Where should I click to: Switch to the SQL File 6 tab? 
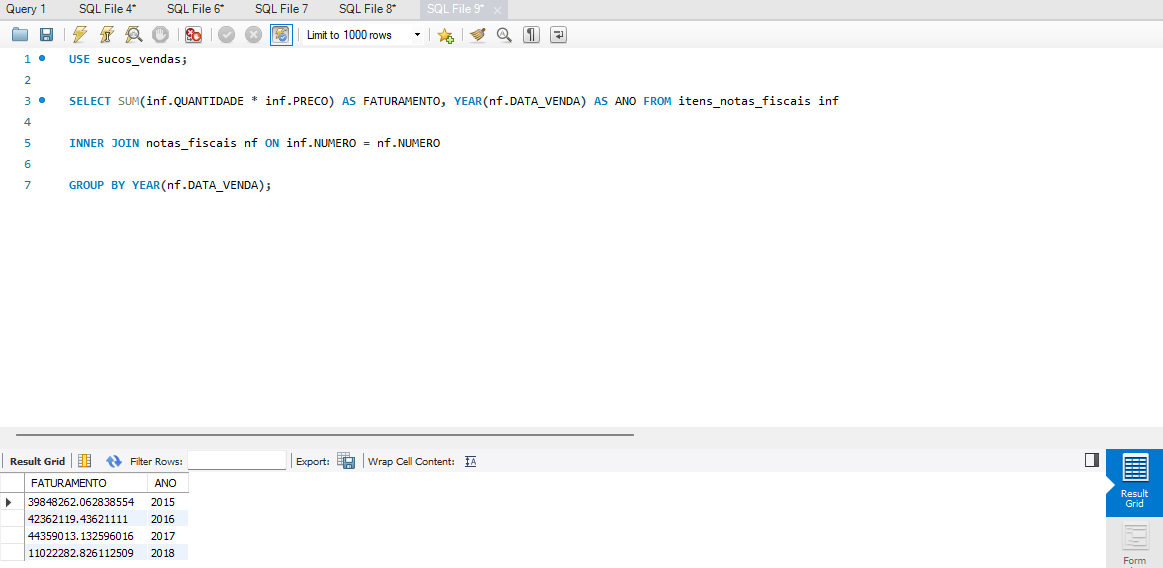click(196, 10)
